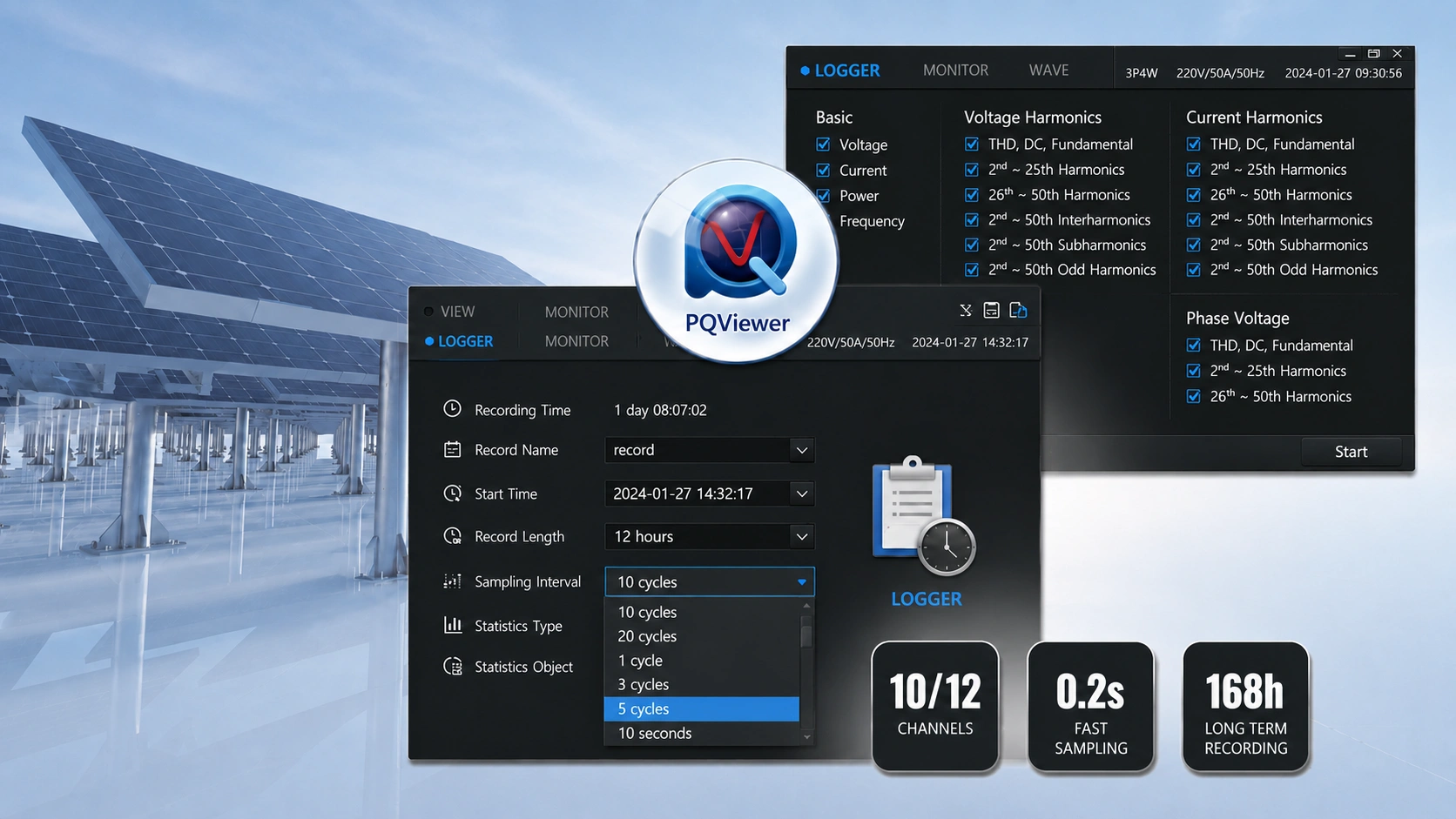
Task: Click the 1 day 08:07:02 recording time value
Action: click(x=660, y=410)
